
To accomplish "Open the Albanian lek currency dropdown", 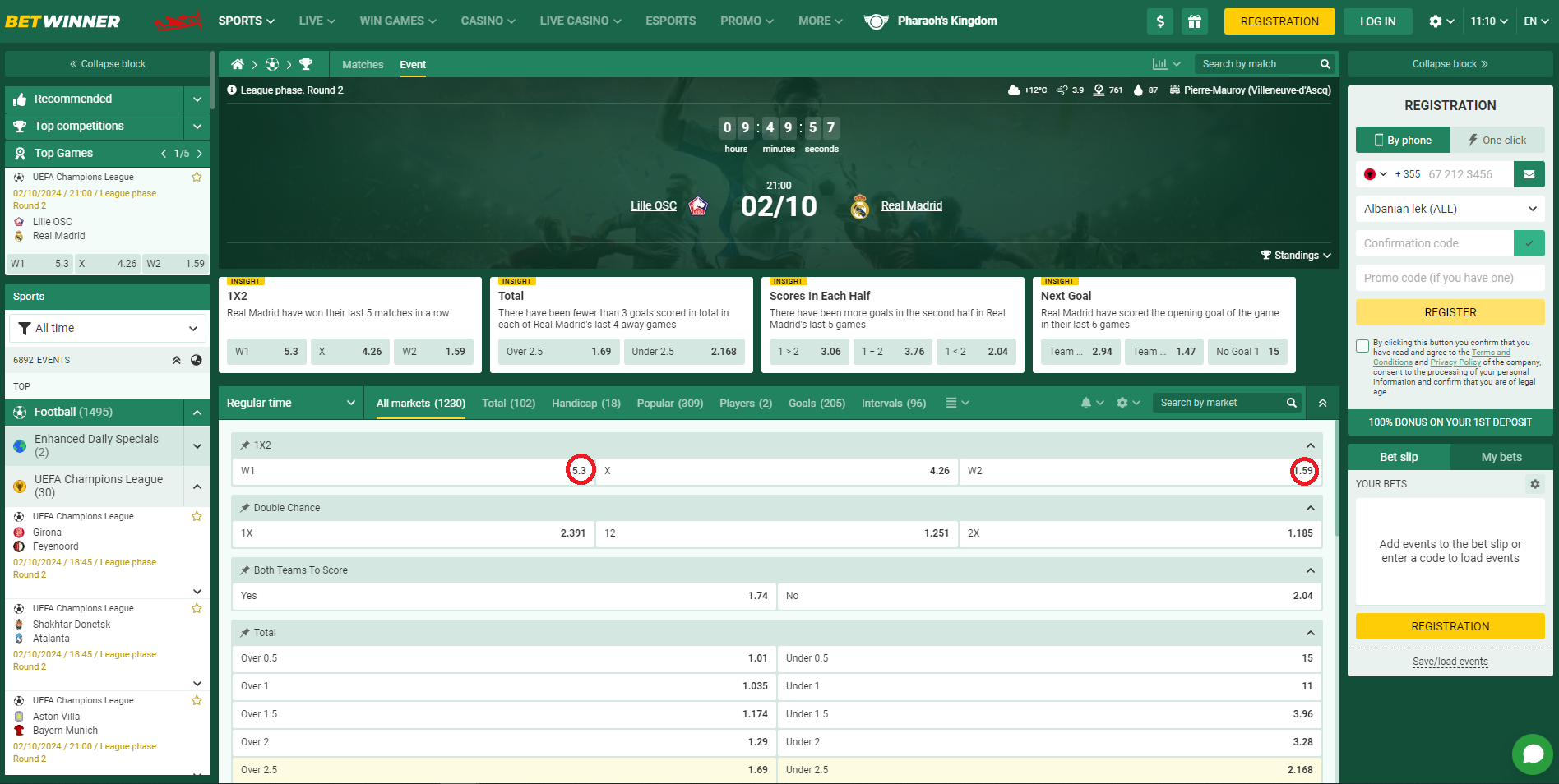I will [x=1450, y=209].
